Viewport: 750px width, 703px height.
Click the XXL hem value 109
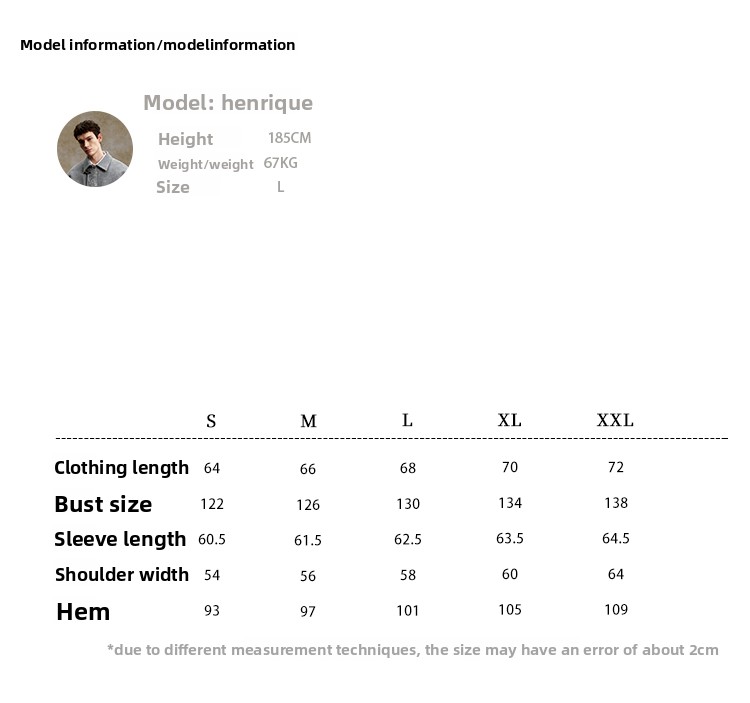pos(616,609)
